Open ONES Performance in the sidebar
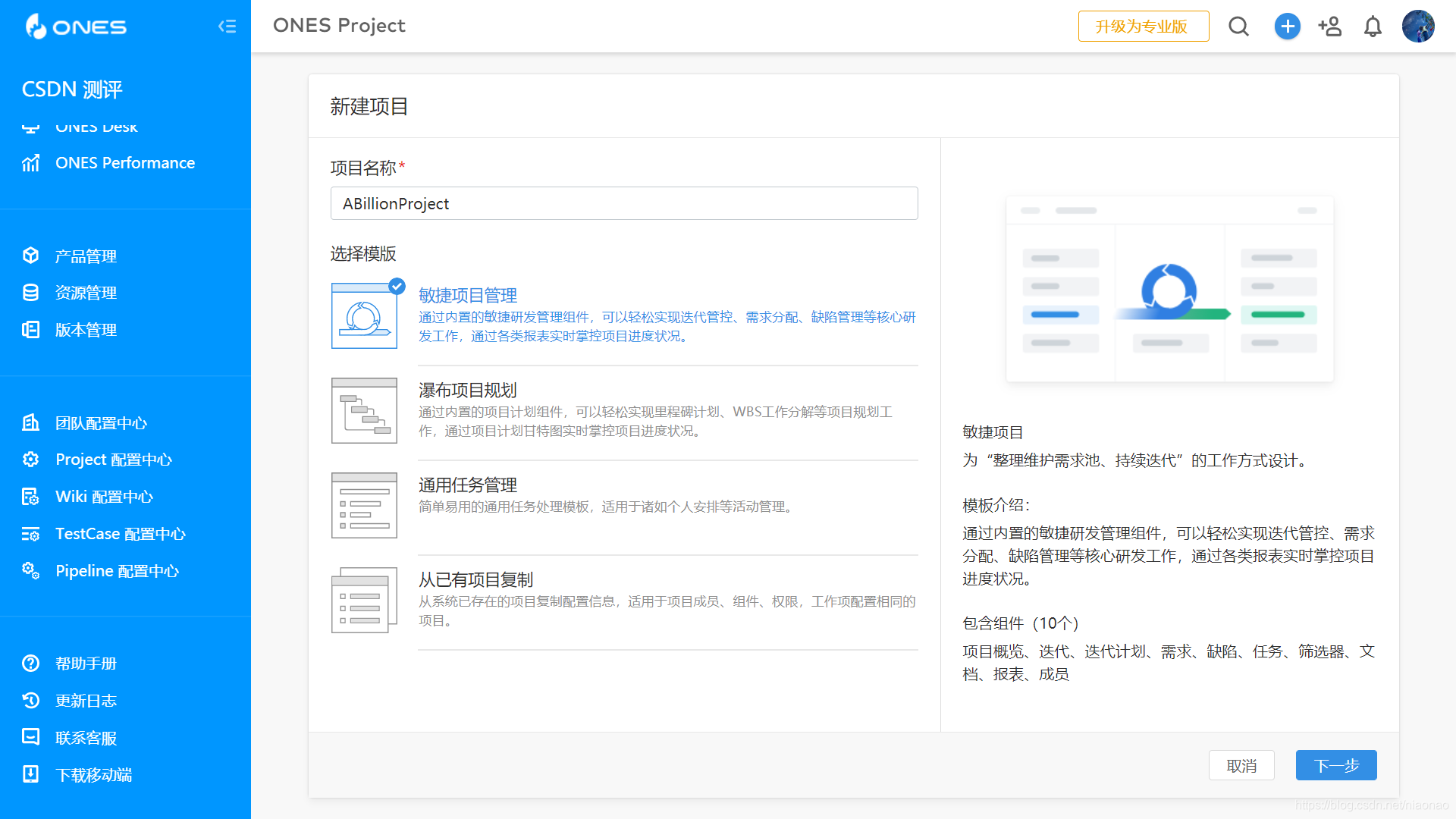 (x=124, y=163)
